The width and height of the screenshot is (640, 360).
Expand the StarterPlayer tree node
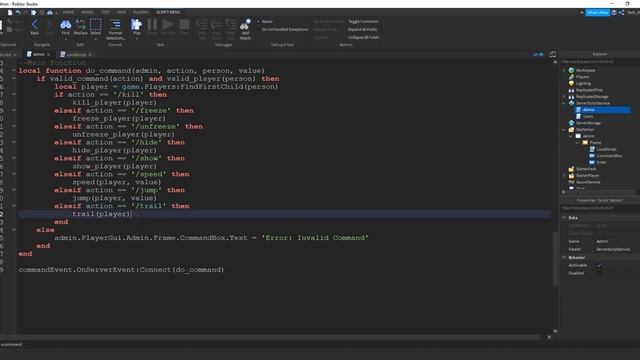coord(564,176)
